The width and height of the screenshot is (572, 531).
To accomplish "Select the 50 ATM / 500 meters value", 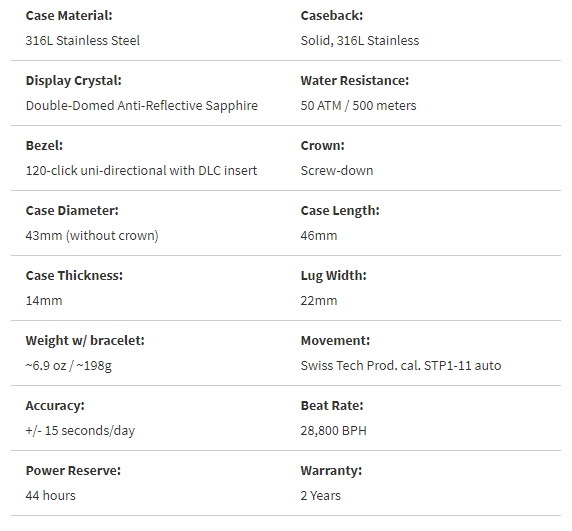I will point(358,105).
